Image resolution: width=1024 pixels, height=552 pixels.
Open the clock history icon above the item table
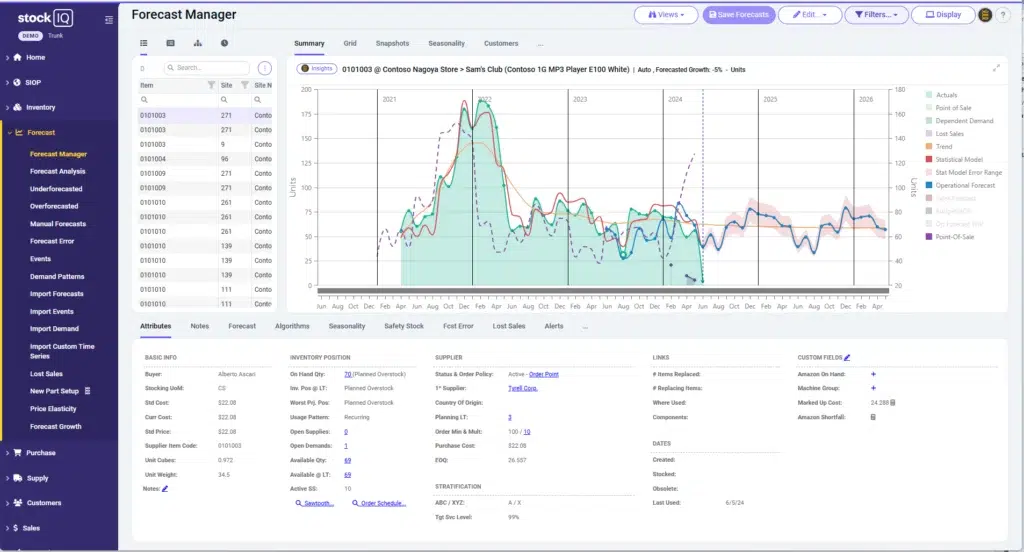tap(224, 43)
